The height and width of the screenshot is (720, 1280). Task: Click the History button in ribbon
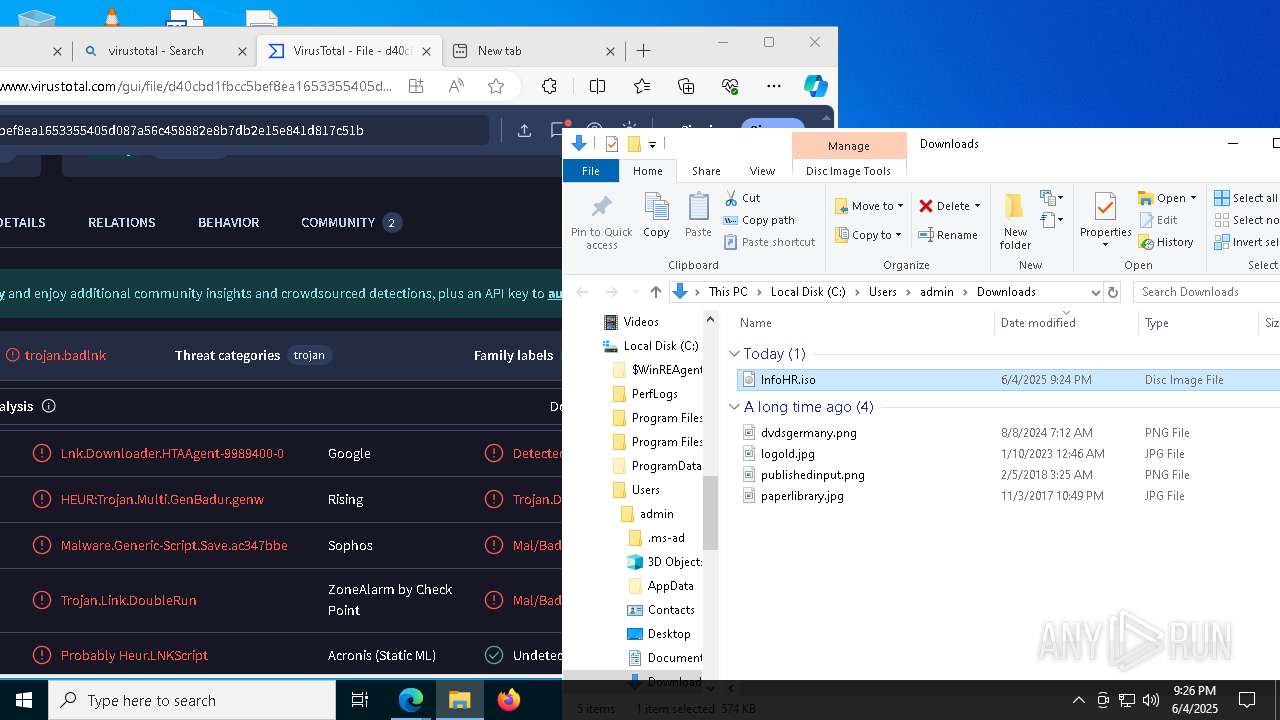click(x=1166, y=242)
